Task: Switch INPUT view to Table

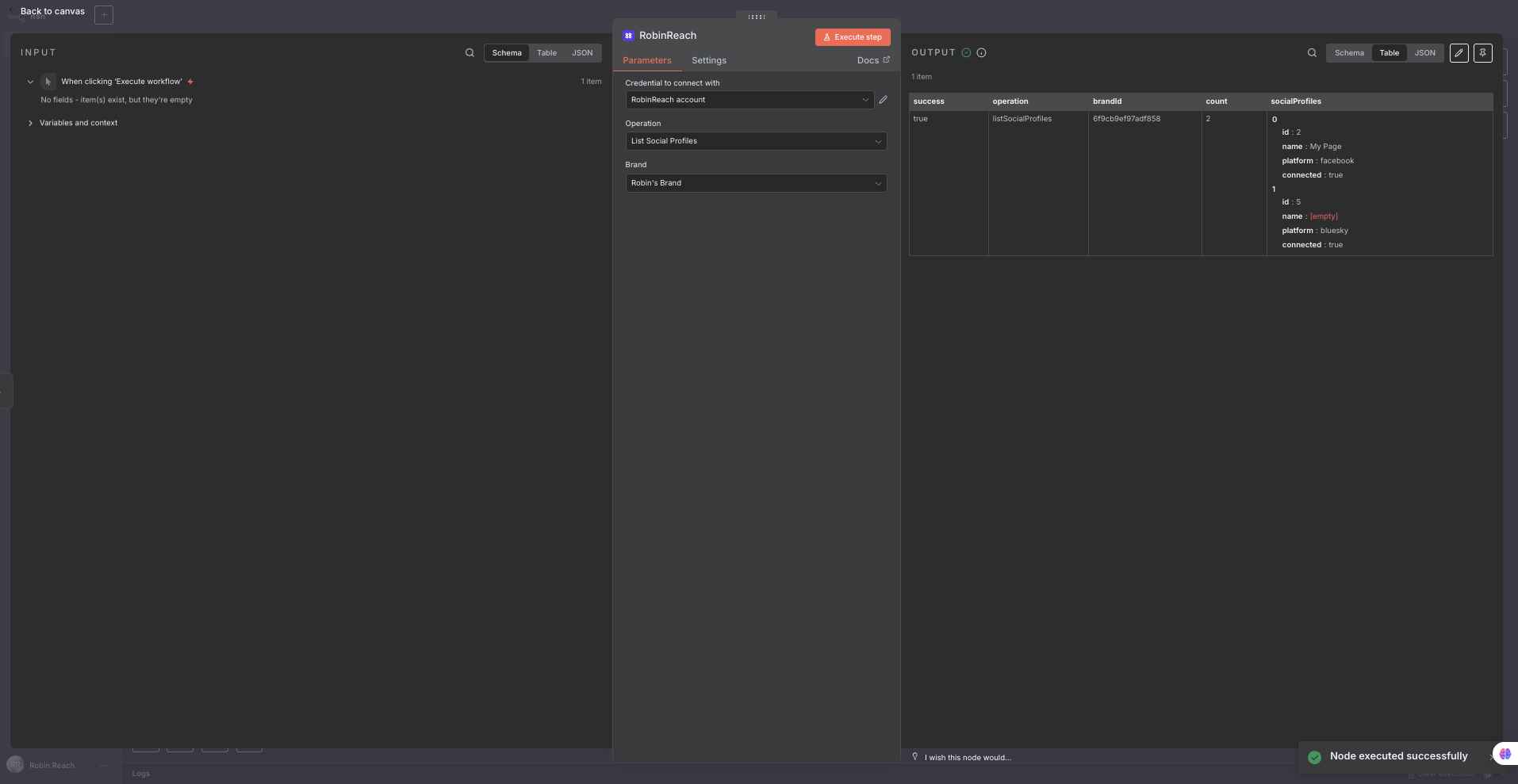Action: pos(546,53)
